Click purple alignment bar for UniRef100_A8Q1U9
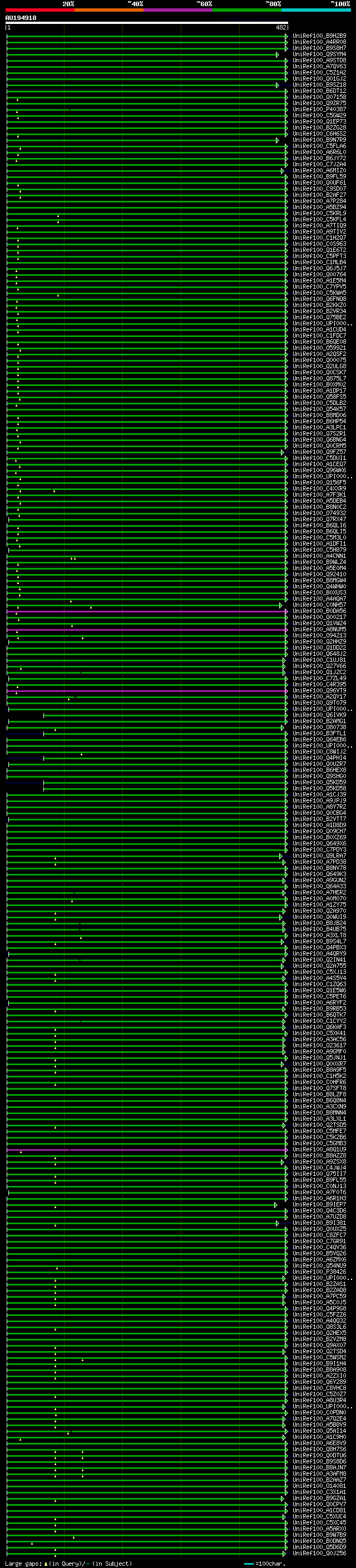 (147, 1150)
